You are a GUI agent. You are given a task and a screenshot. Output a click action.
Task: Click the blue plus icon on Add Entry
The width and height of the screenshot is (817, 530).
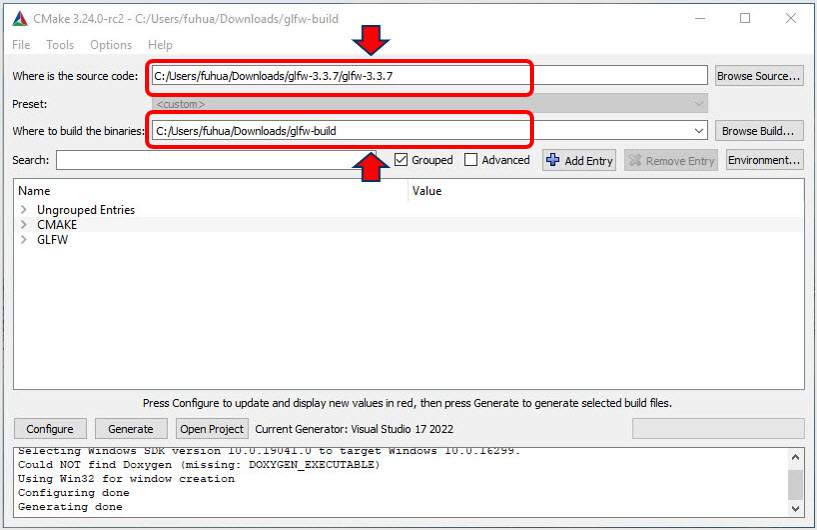click(553, 160)
